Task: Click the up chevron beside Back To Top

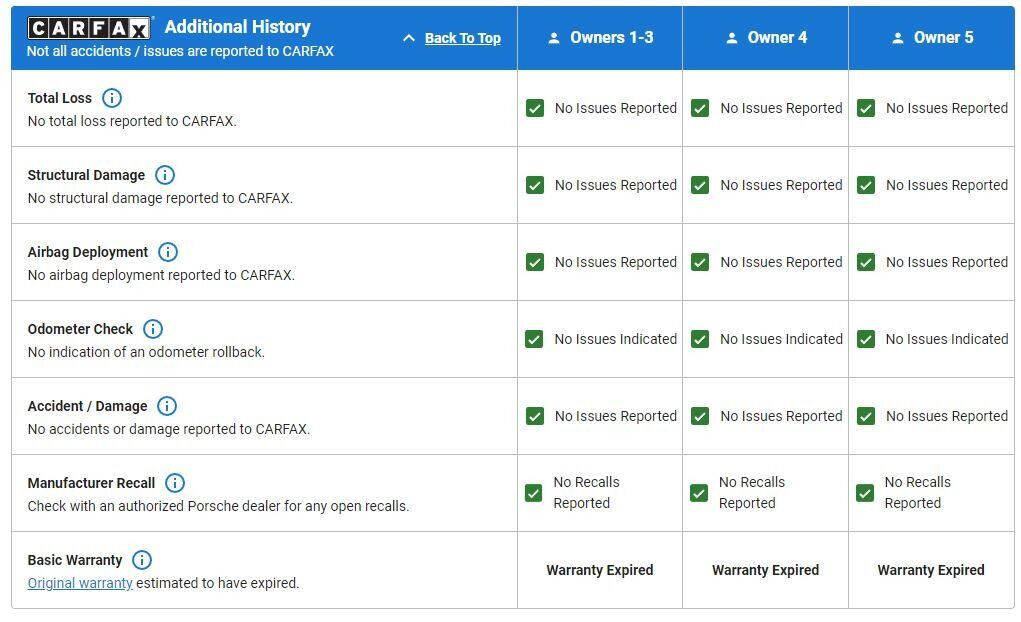Action: (x=408, y=38)
